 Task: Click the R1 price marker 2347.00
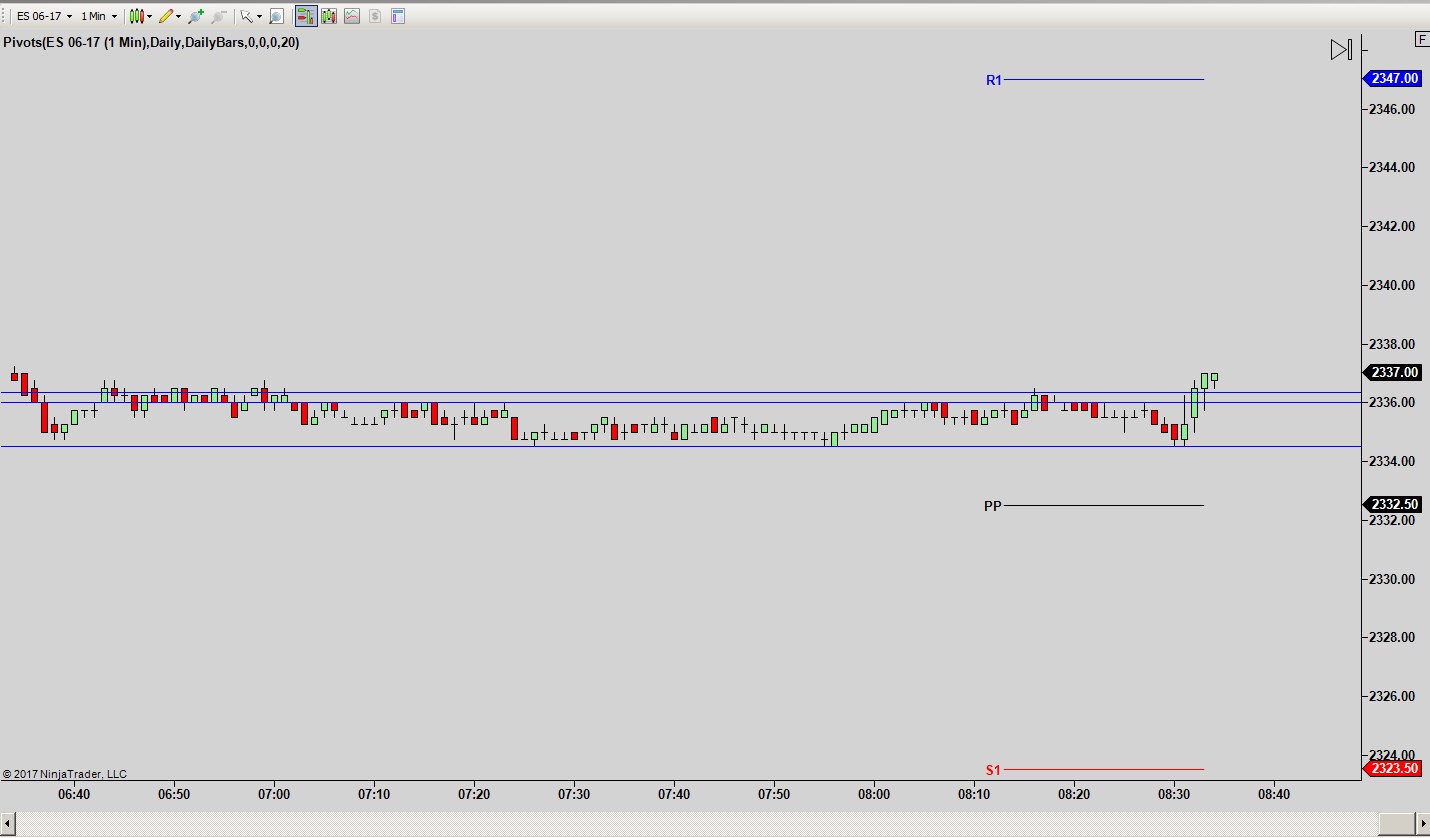point(1393,78)
